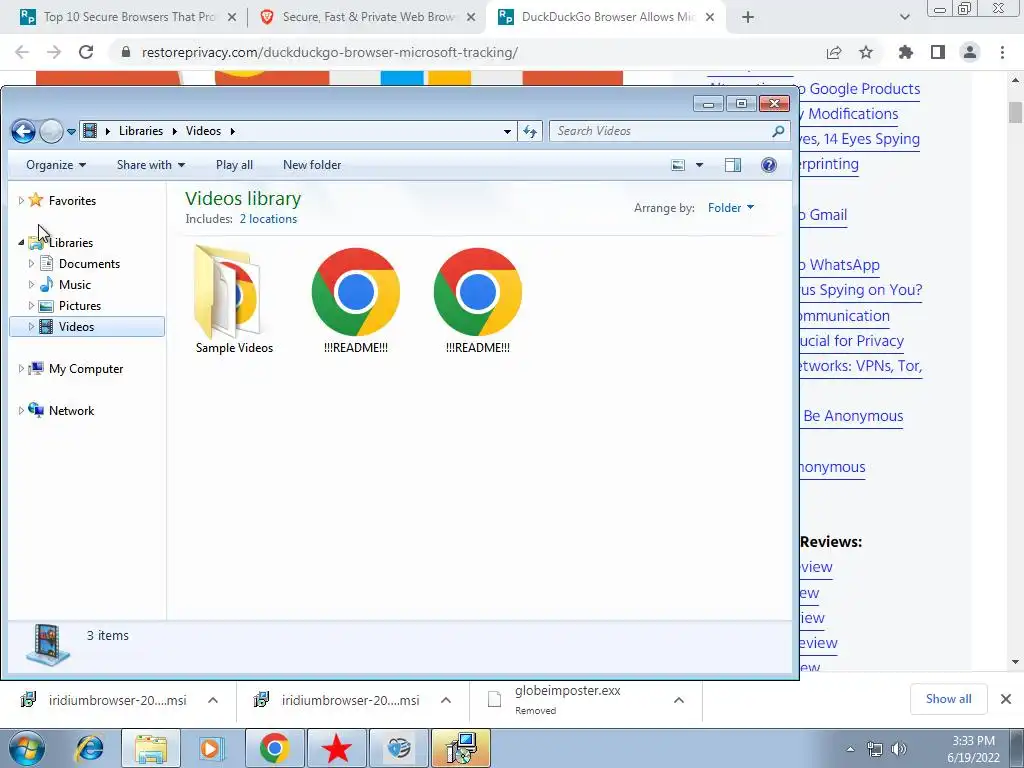Expand the Pictures library node
The height and width of the screenshot is (768, 1024).
click(31, 306)
